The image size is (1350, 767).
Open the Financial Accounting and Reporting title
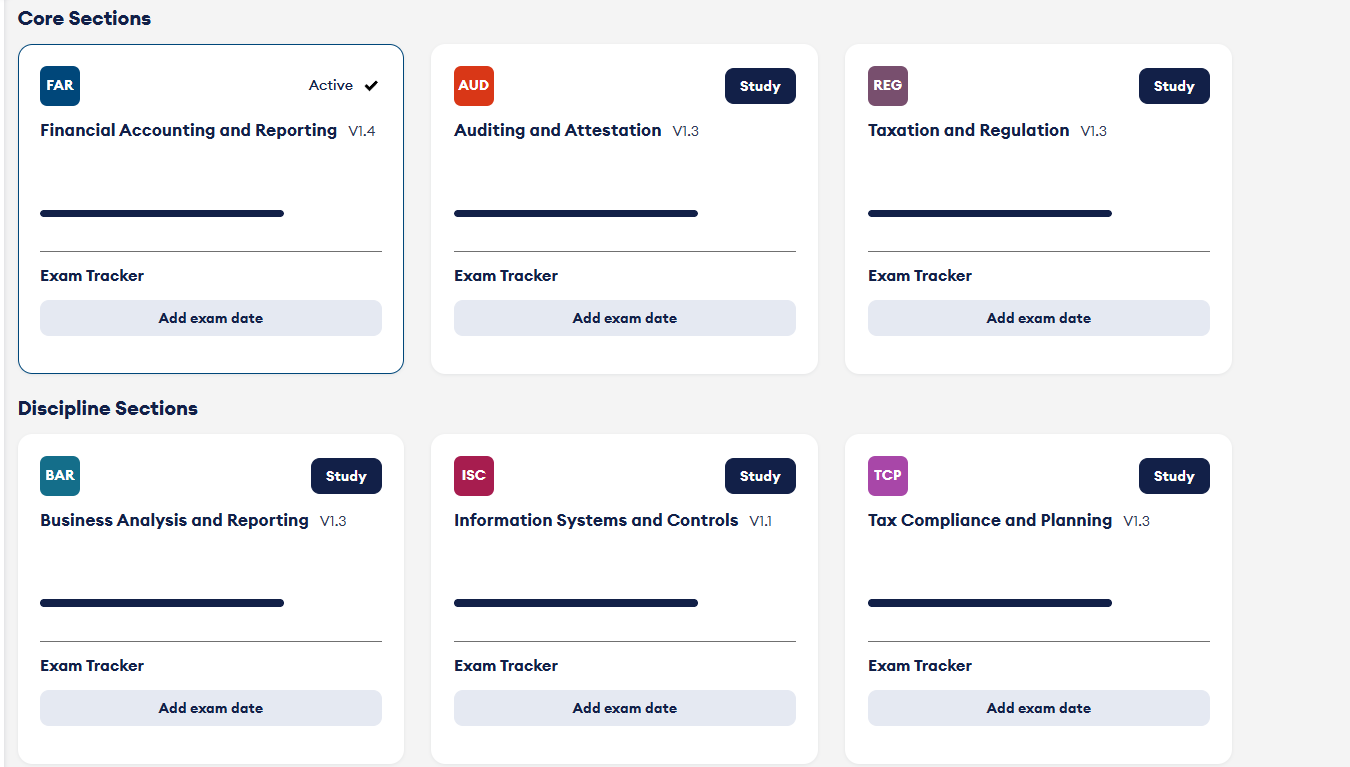point(189,130)
